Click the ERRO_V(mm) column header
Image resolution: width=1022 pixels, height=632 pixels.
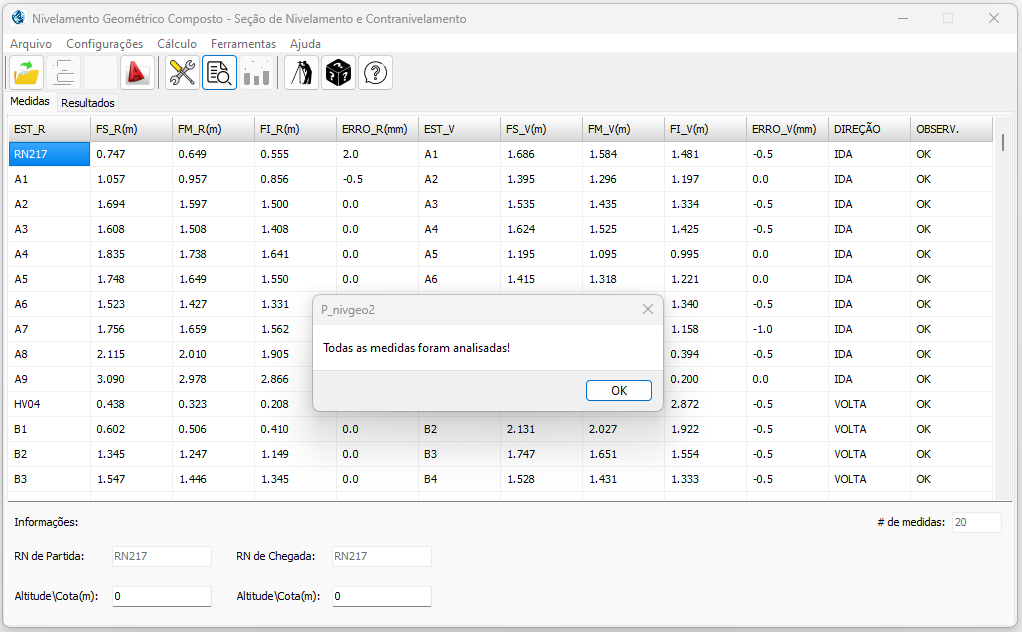pos(787,129)
